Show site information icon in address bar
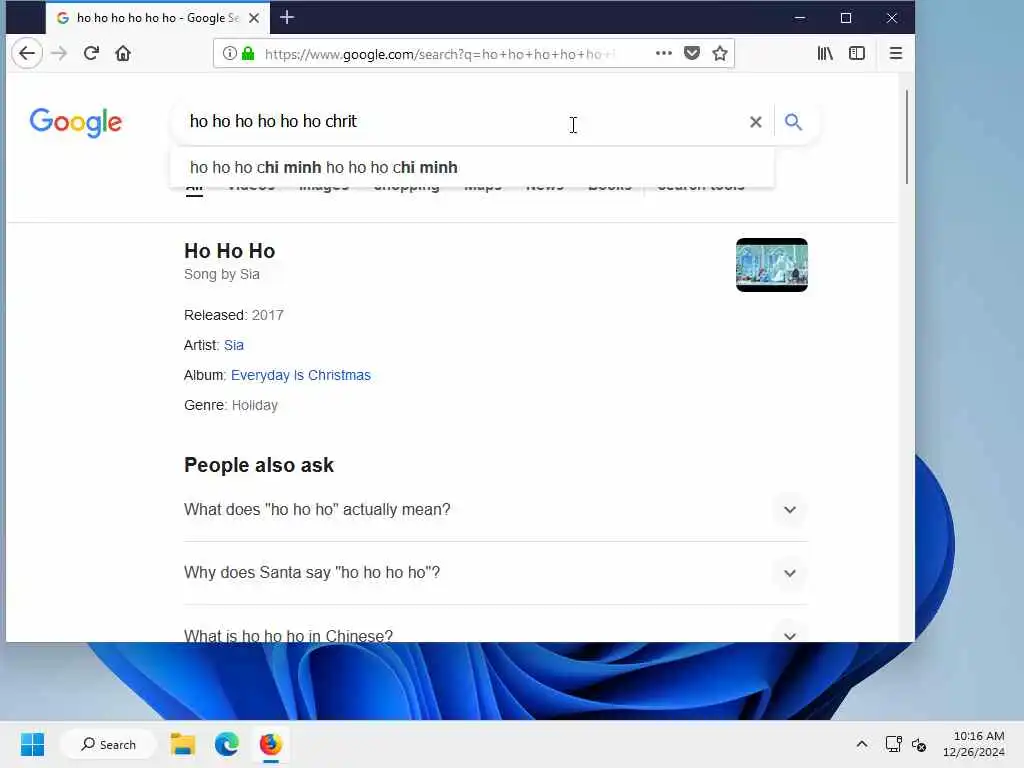The width and height of the screenshot is (1024, 768). [229, 53]
